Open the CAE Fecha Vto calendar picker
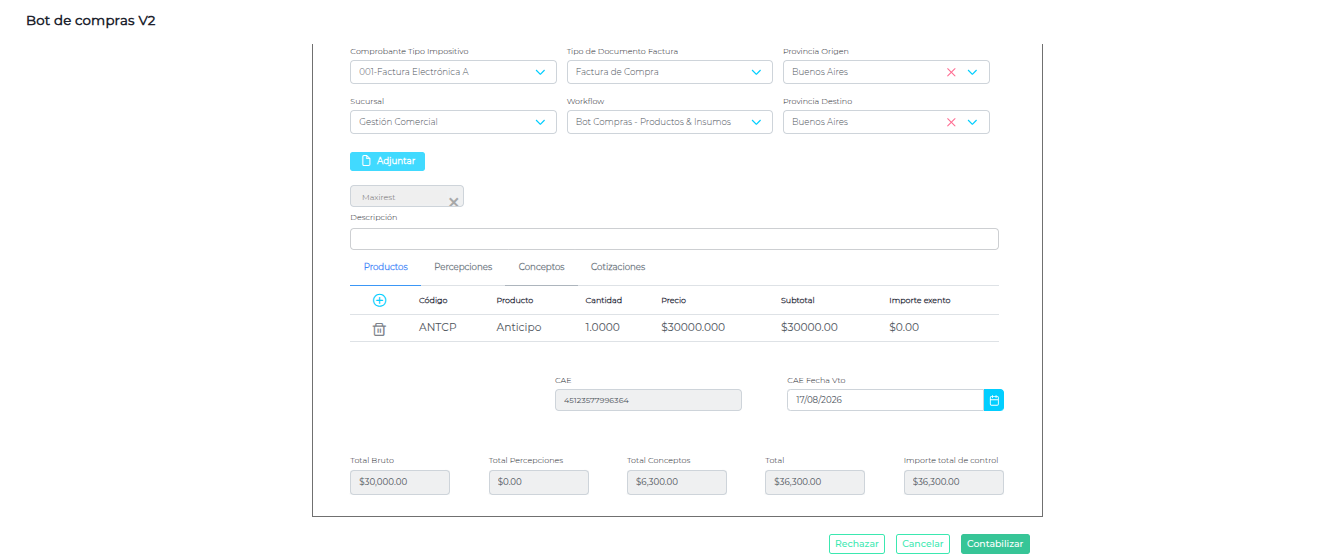 tap(994, 400)
